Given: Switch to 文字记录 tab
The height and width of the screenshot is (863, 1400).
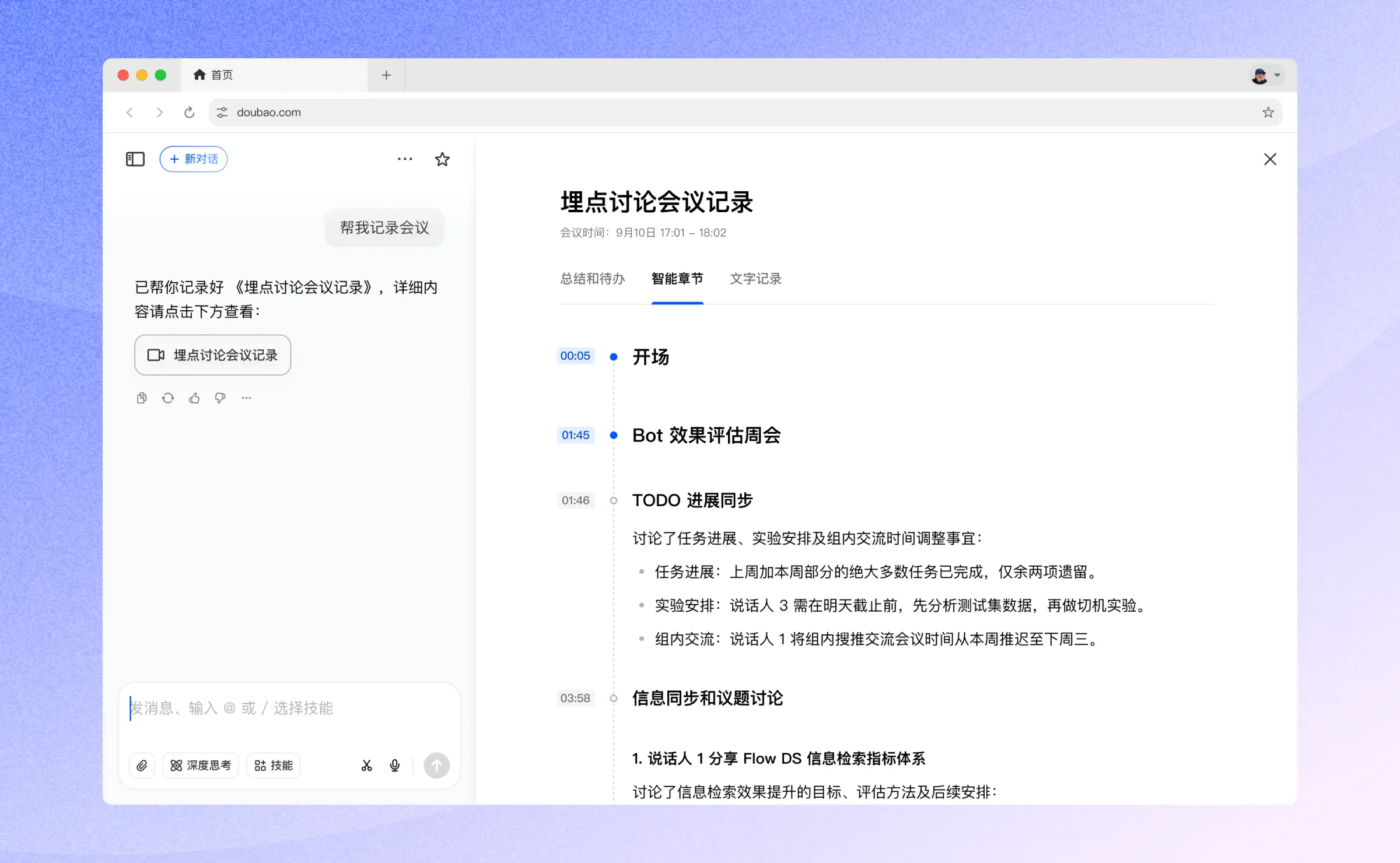Looking at the screenshot, I should [755, 279].
